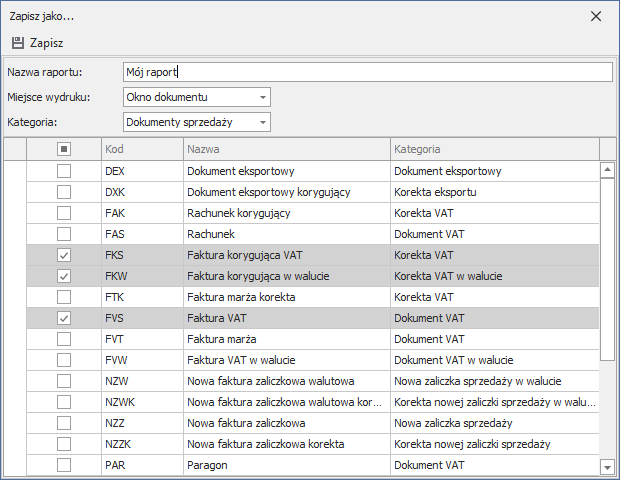Uncheck the FVS row checkbox

pyautogui.click(x=64, y=318)
